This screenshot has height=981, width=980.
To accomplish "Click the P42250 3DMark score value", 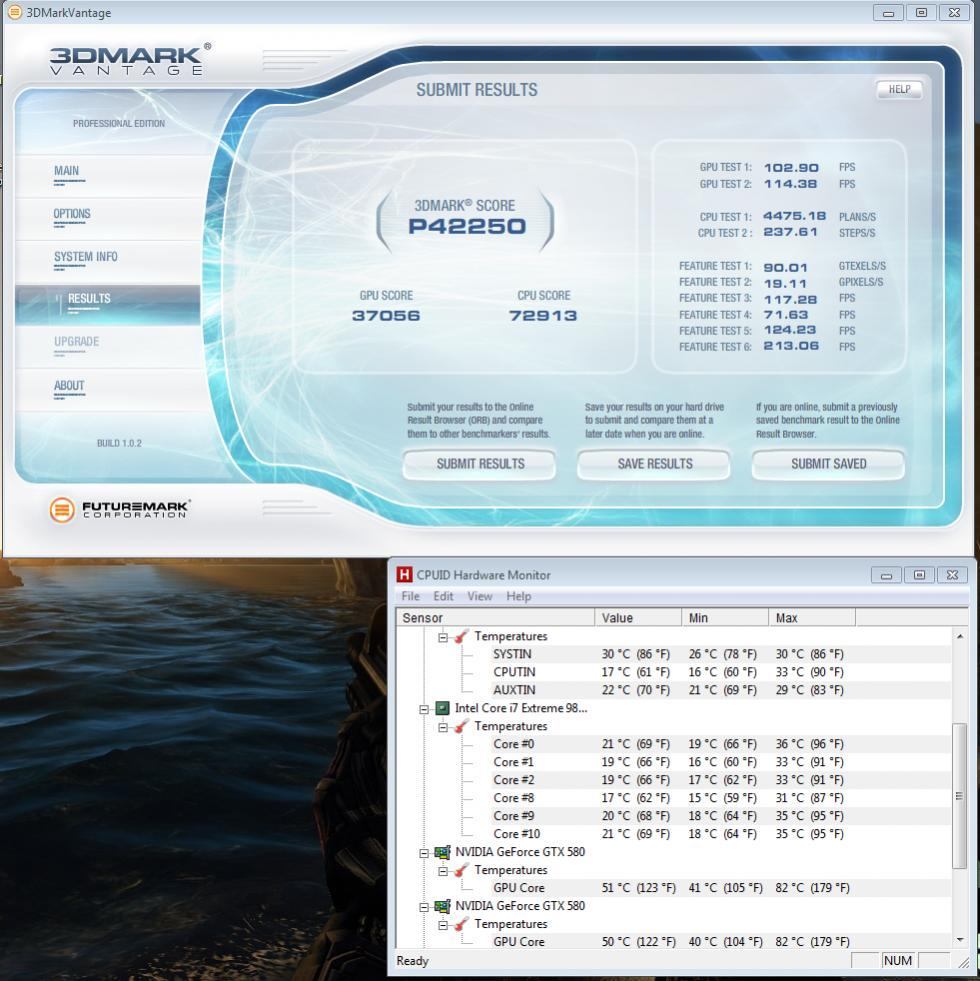I will pos(467,226).
